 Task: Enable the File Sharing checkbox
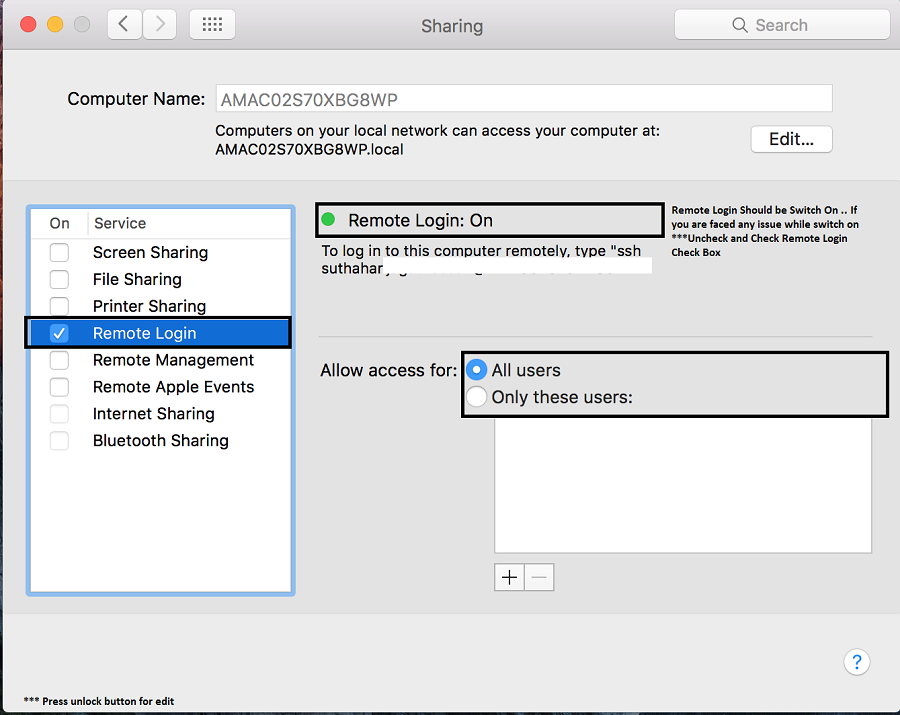point(59,279)
